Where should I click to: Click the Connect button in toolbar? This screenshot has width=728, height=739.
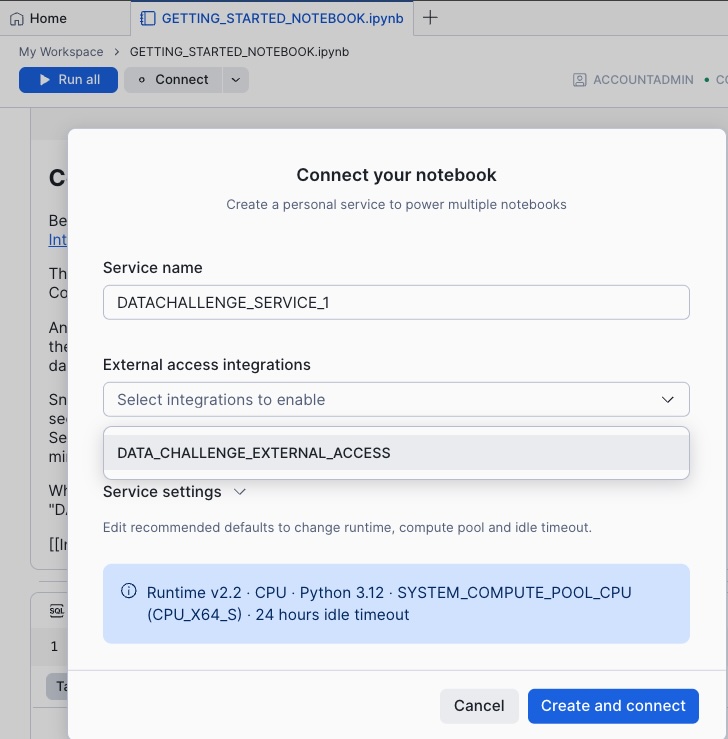(x=172, y=80)
